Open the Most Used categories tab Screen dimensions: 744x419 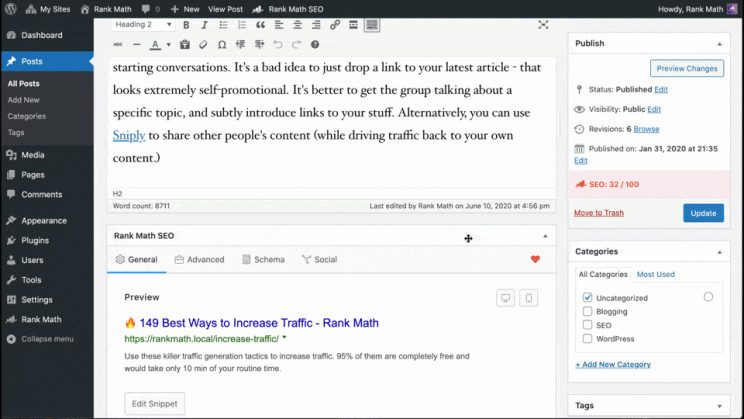tap(656, 274)
